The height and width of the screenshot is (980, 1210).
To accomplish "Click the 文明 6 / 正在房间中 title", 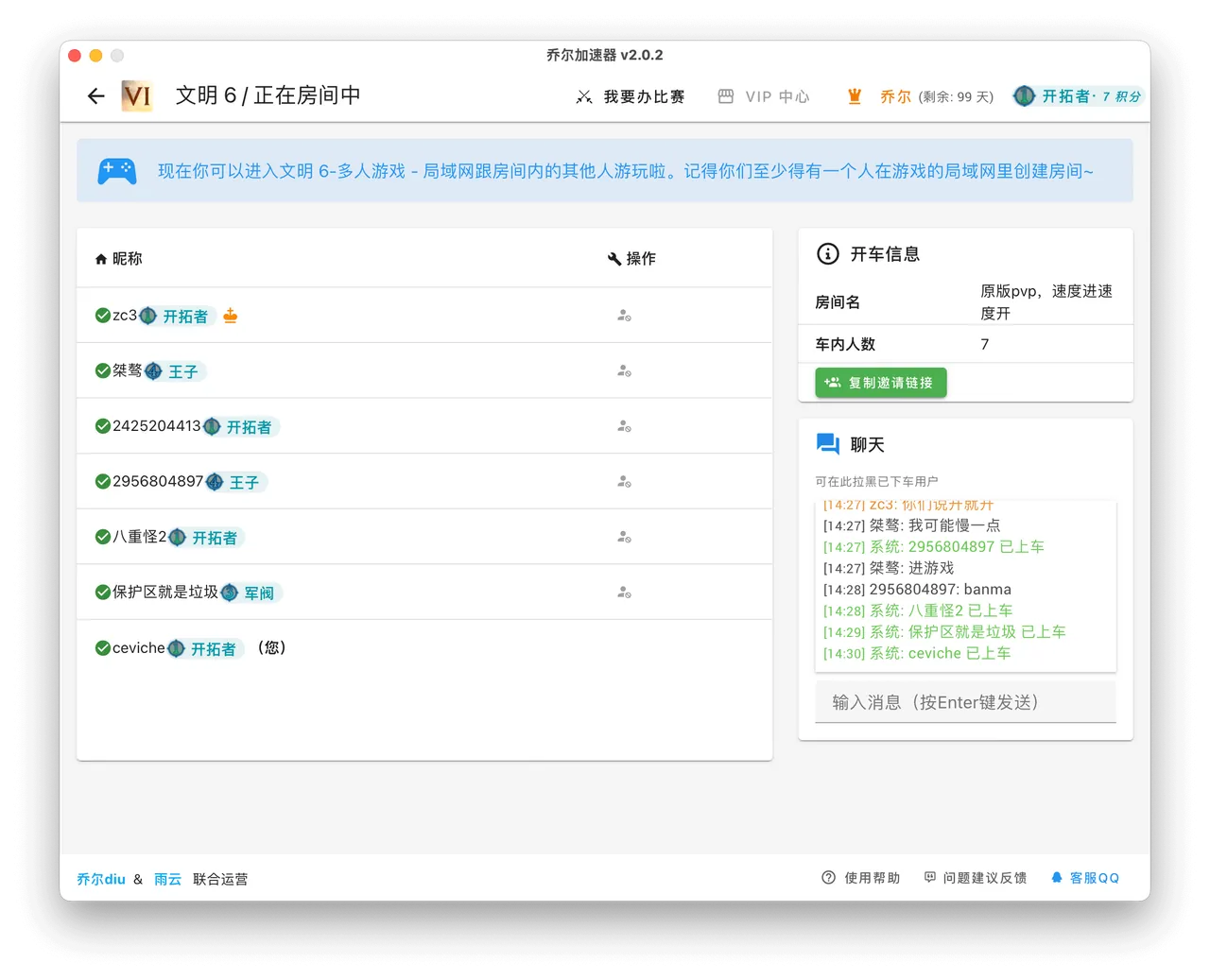I will click(268, 95).
